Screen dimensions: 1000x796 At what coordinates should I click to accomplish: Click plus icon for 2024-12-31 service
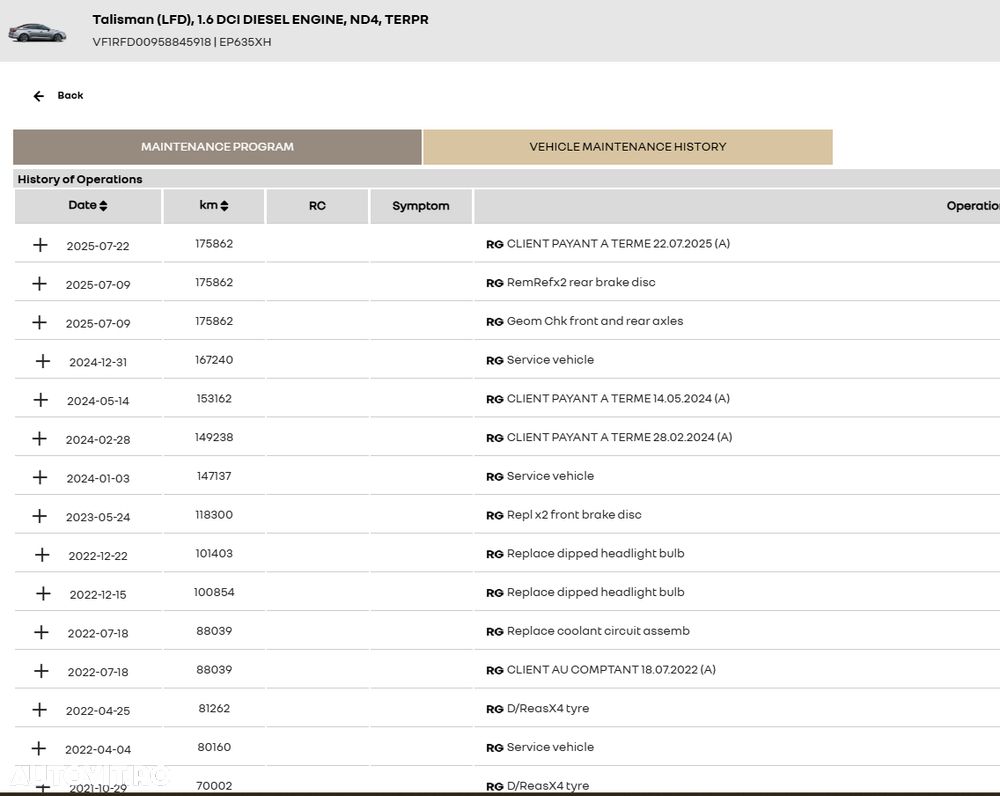(x=42, y=361)
